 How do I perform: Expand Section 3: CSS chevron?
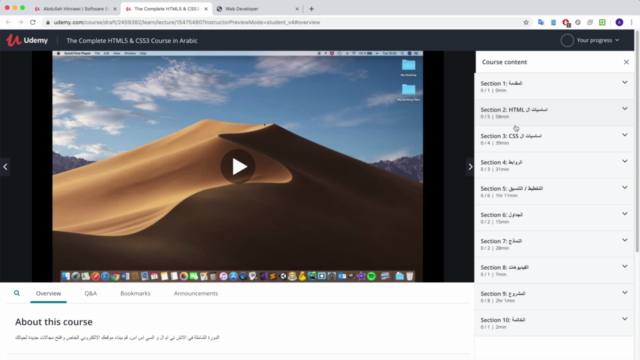point(624,135)
